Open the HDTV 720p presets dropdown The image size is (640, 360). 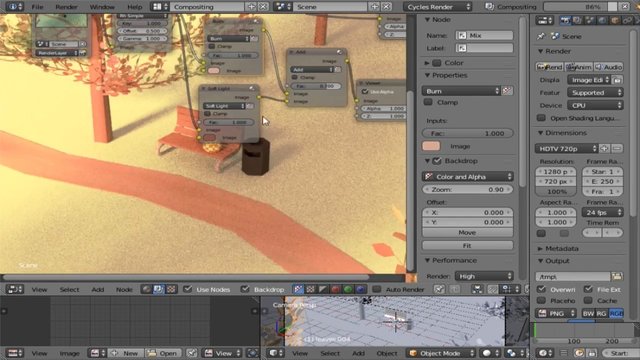pos(567,148)
